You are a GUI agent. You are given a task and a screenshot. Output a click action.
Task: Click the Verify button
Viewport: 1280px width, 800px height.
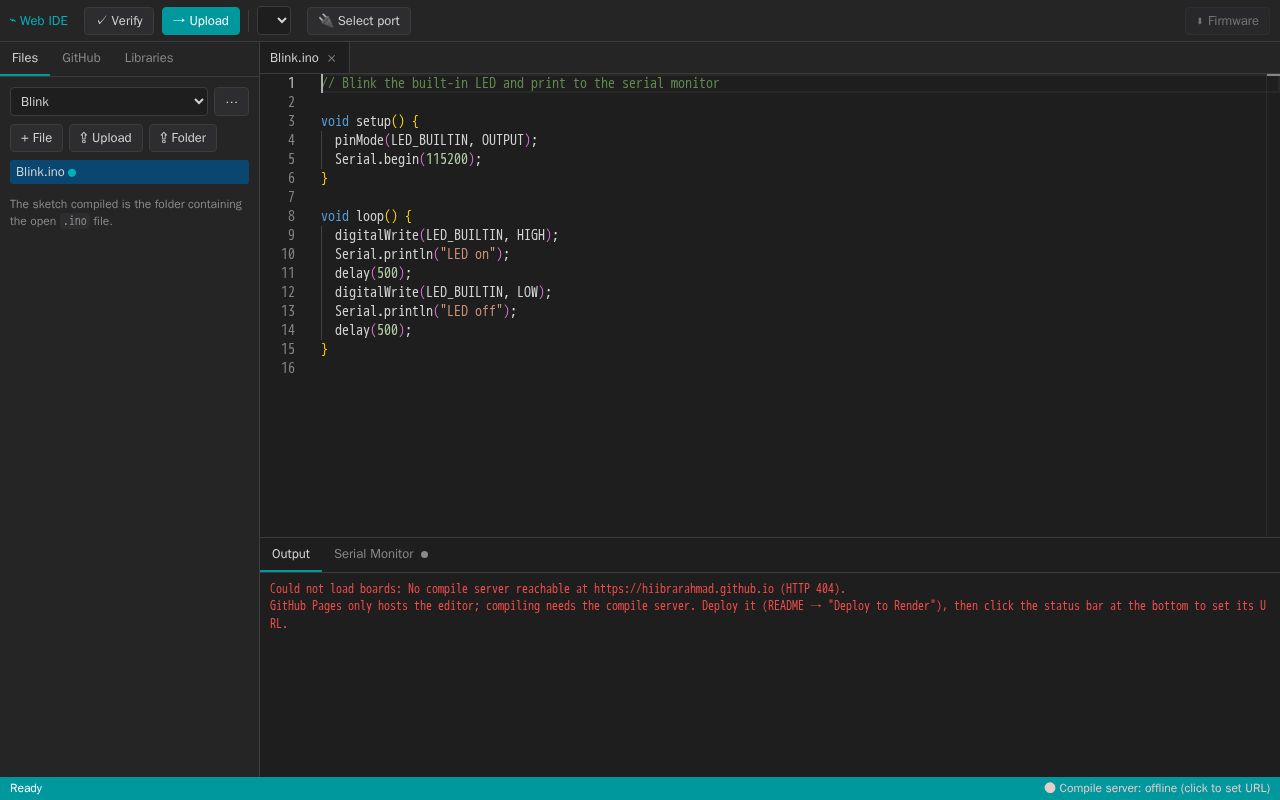click(119, 21)
